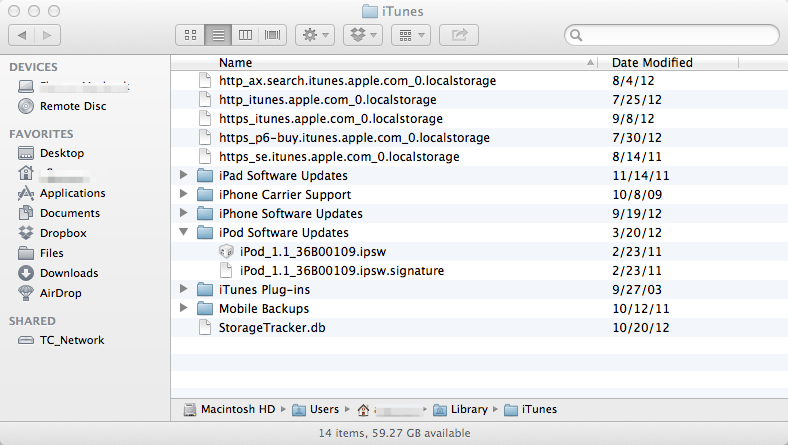This screenshot has height=445, width=788.
Task: Click the ipsw package file icon
Action: click(226, 251)
